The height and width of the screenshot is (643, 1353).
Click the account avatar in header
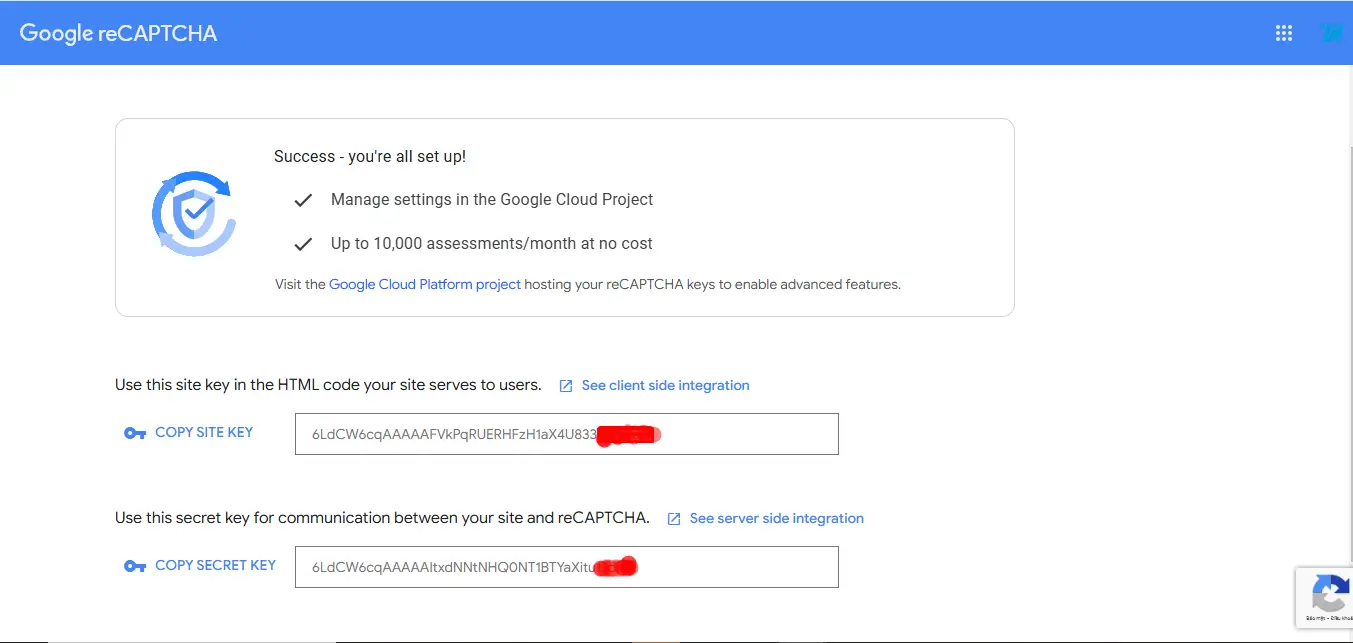(1333, 33)
